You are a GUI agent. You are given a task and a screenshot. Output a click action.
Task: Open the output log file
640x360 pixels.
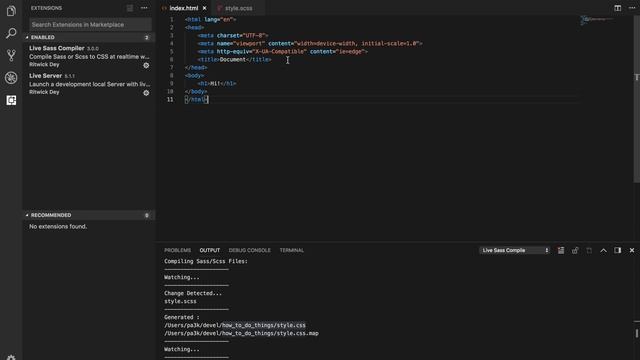coord(589,250)
